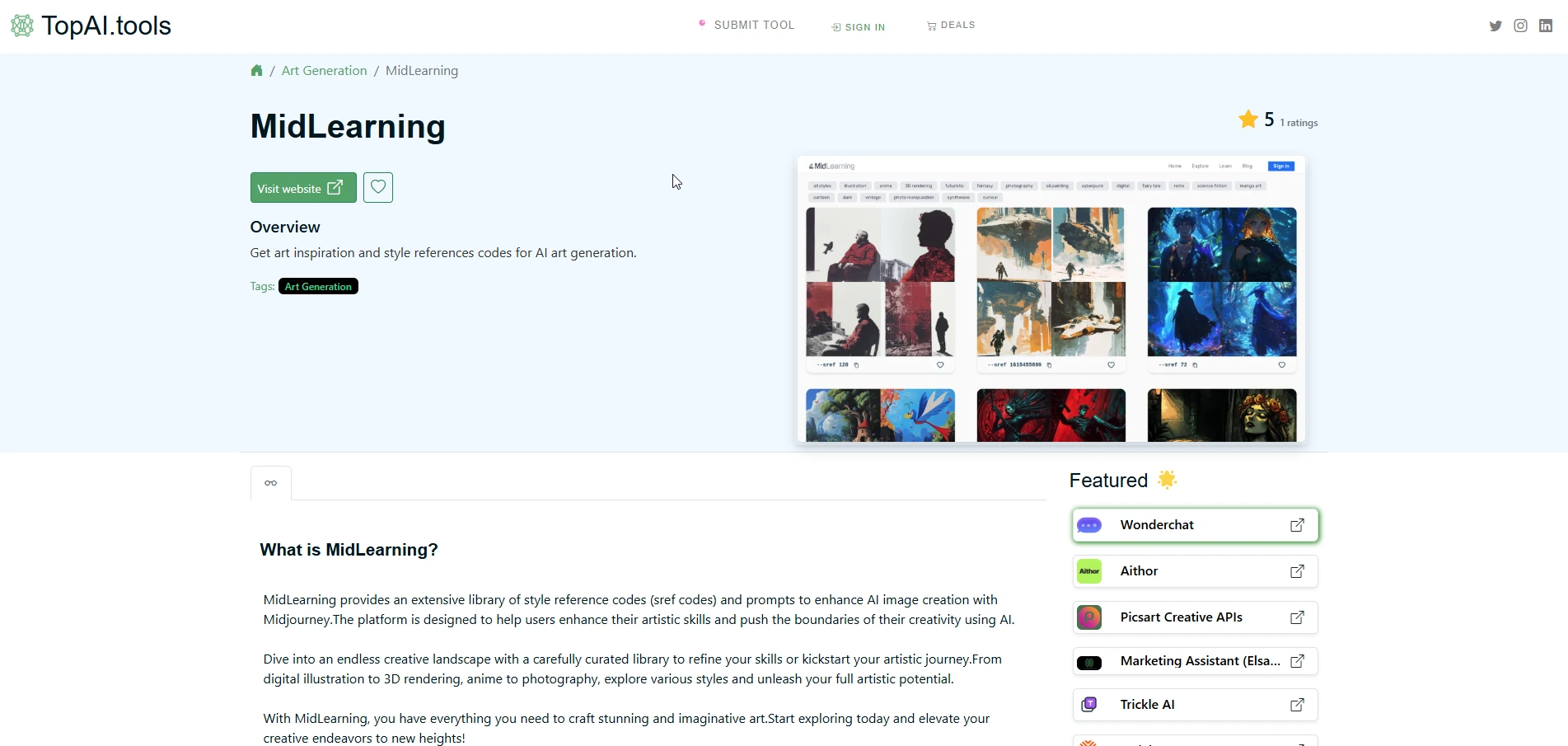
Task: Click the MidLearning page title
Action: [x=348, y=126]
